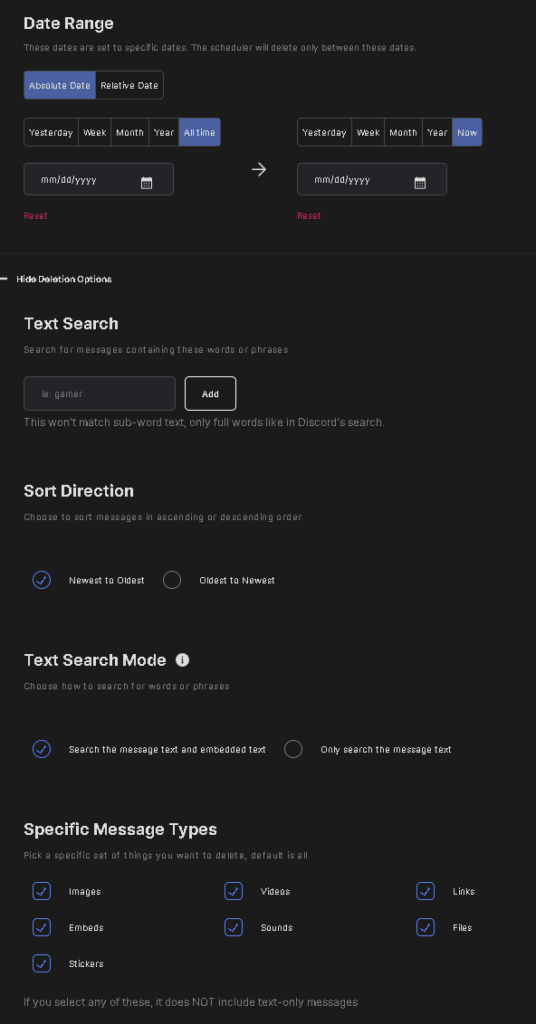Open the end date calendar picker icon

[x=420, y=183]
